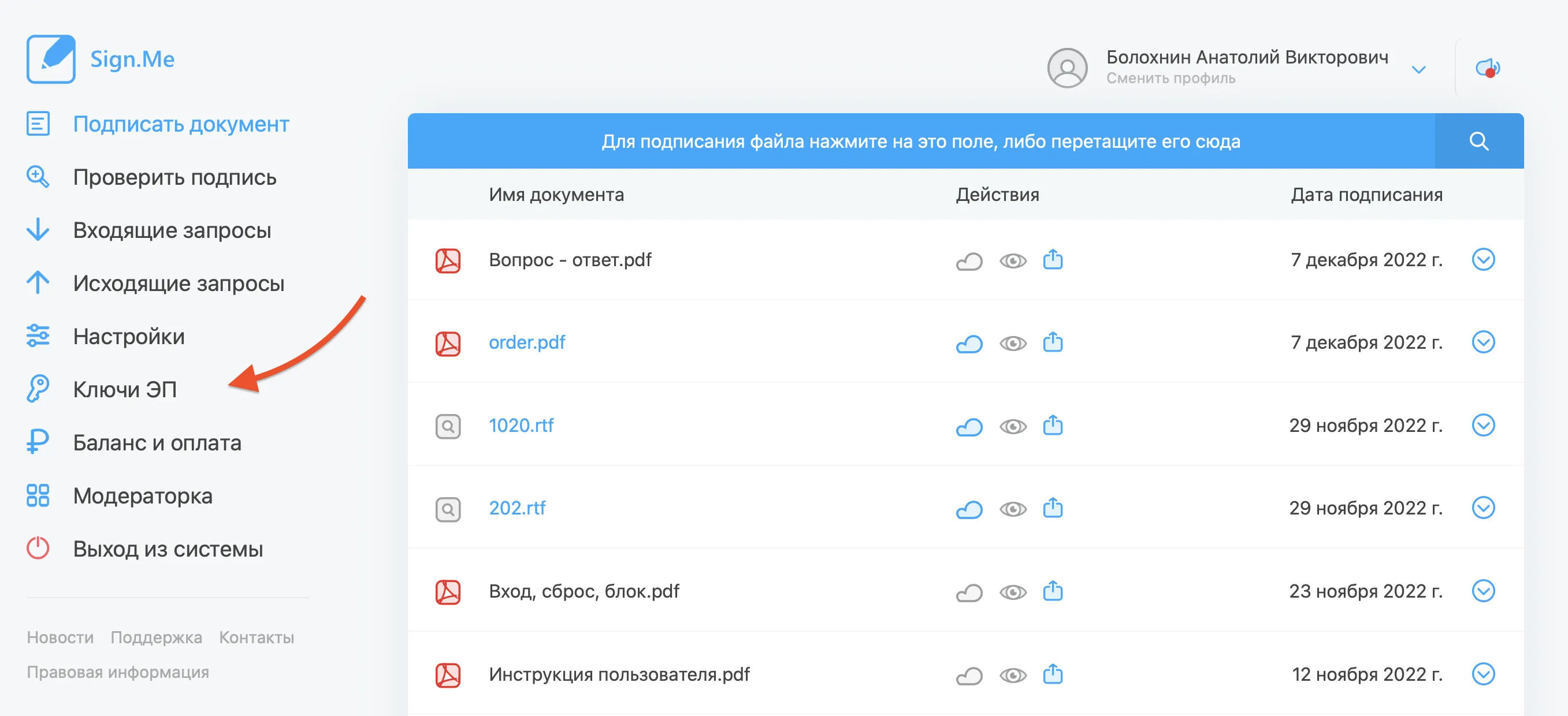The height and width of the screenshot is (716, 1568).
Task: Click PDF icon of Инструкция пользователя.pdf
Action: [x=448, y=674]
